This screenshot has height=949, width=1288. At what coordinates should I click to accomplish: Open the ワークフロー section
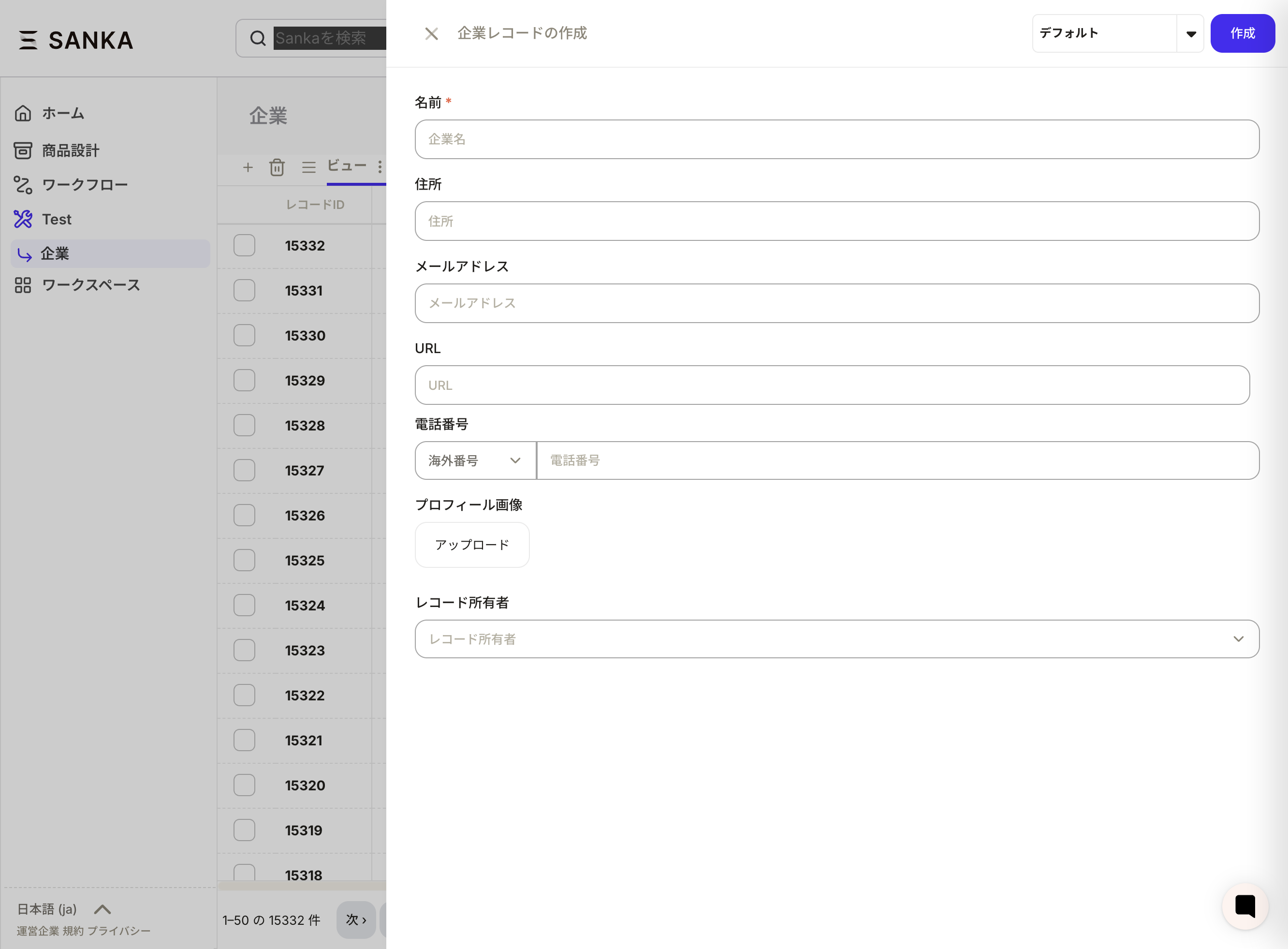[84, 184]
